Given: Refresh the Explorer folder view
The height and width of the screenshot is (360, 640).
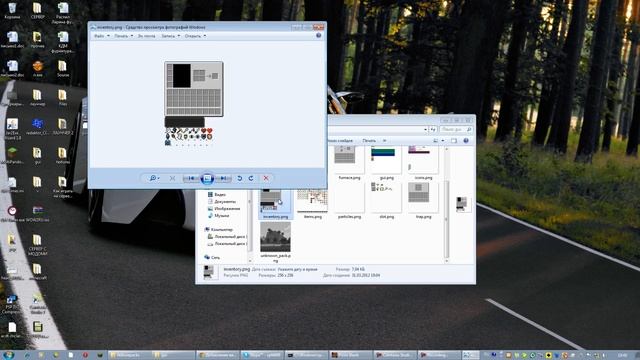Looking at the screenshot, I should pos(433,129).
